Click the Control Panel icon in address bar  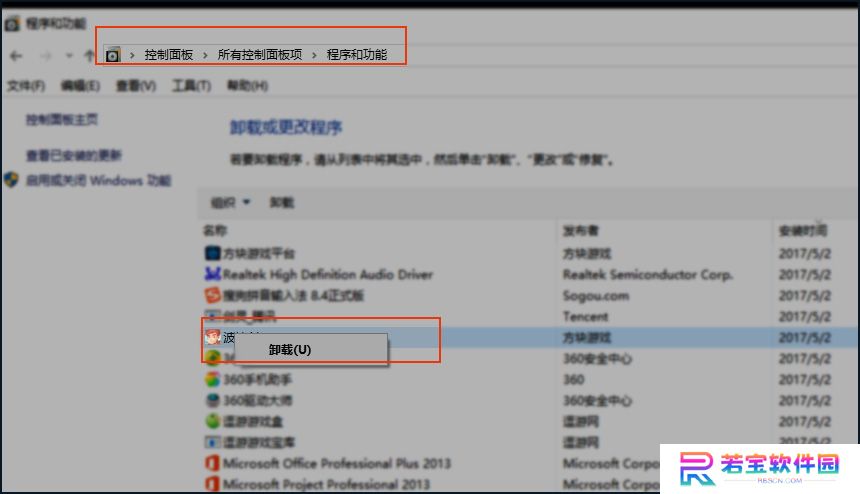point(112,55)
